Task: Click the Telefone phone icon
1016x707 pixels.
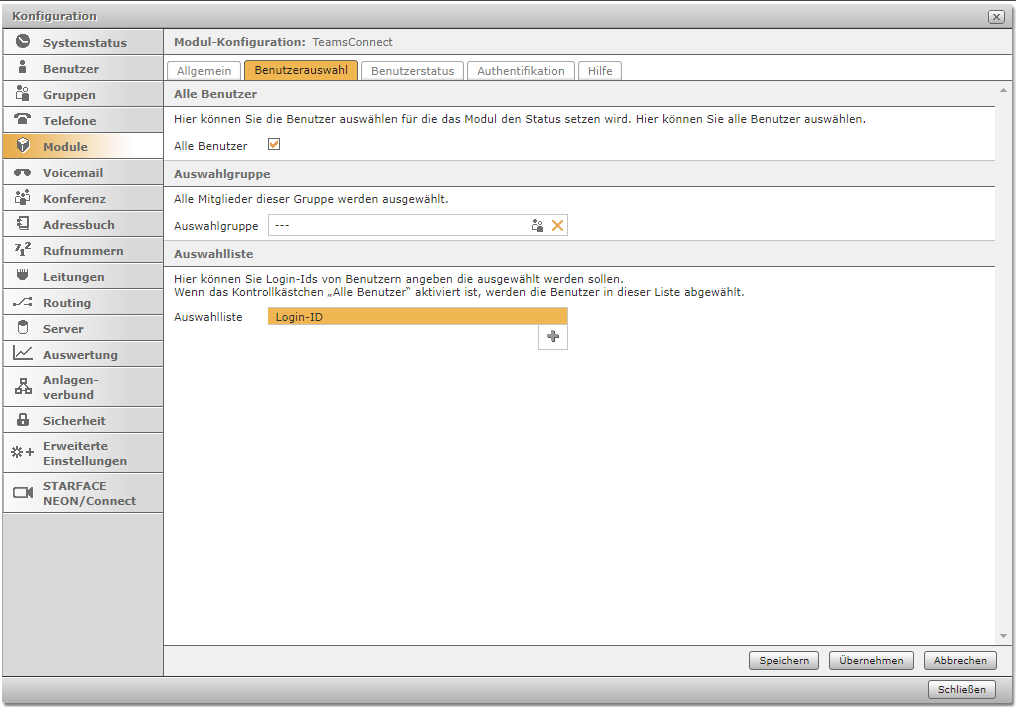Action: click(x=23, y=120)
